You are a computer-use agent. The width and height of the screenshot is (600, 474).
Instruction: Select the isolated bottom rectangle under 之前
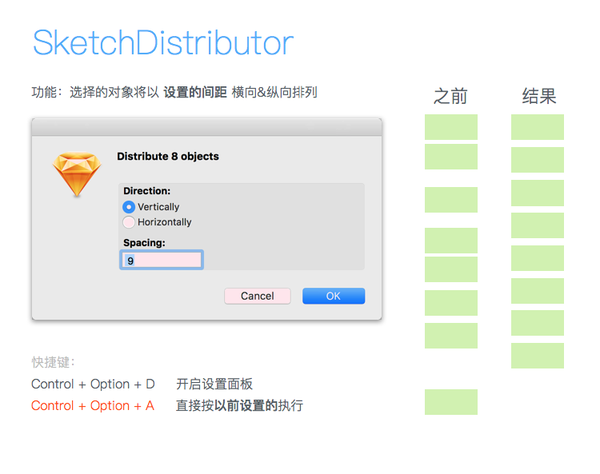point(451,402)
